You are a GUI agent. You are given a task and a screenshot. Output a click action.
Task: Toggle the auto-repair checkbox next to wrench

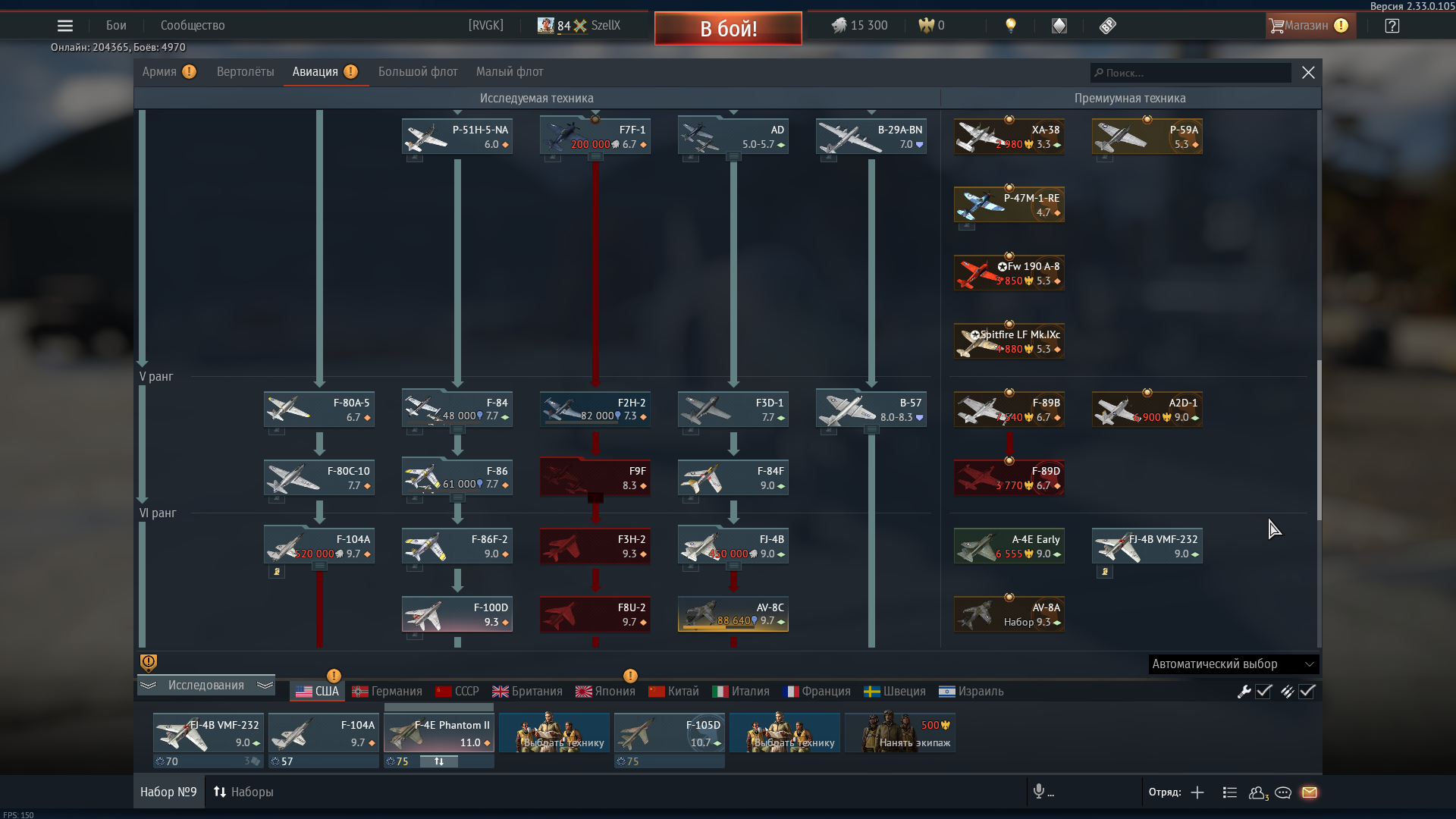pyautogui.click(x=1263, y=692)
